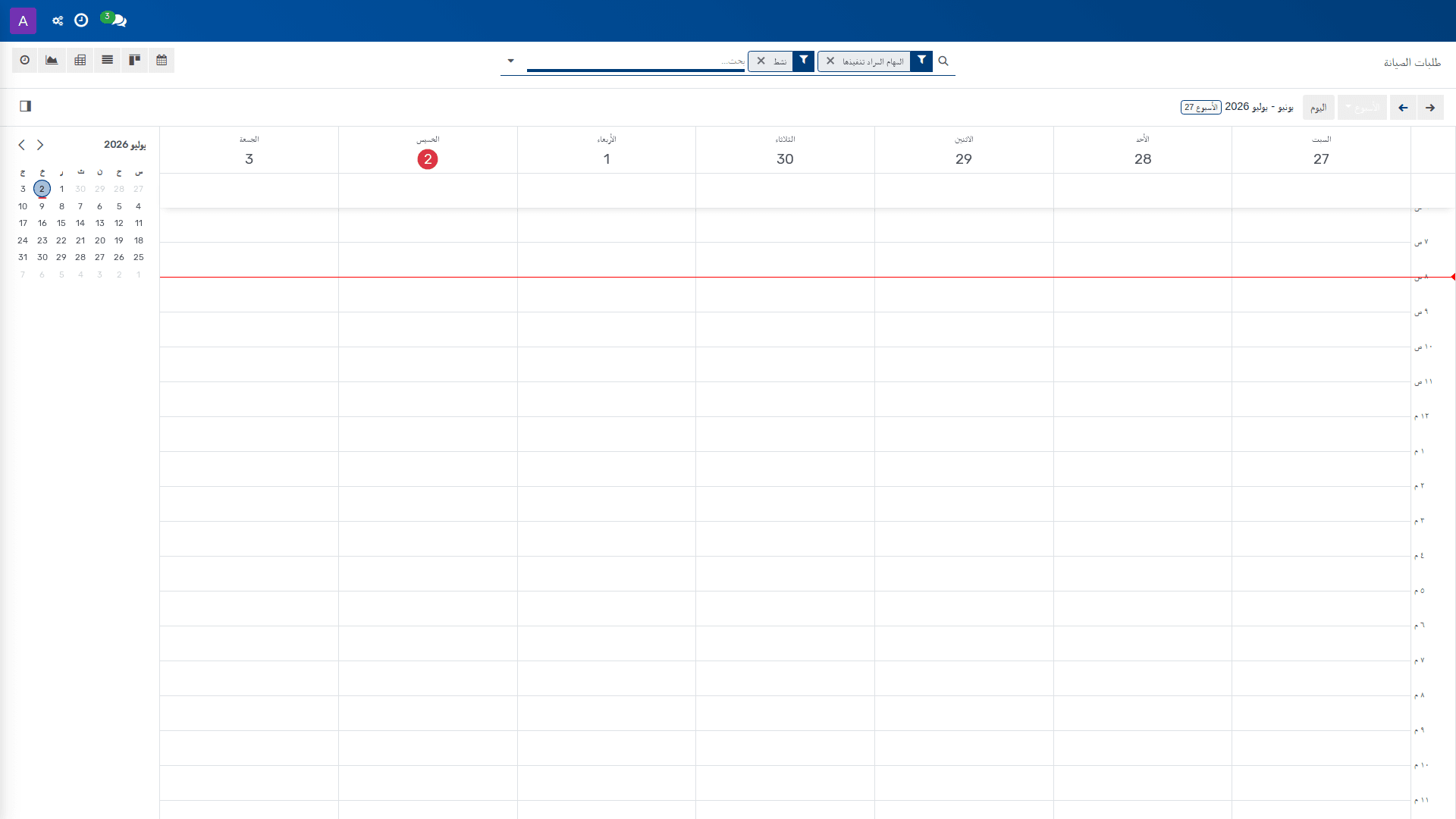This screenshot has width=1456, height=819.
Task: Click the Monday 29 day header
Action: 964,151
